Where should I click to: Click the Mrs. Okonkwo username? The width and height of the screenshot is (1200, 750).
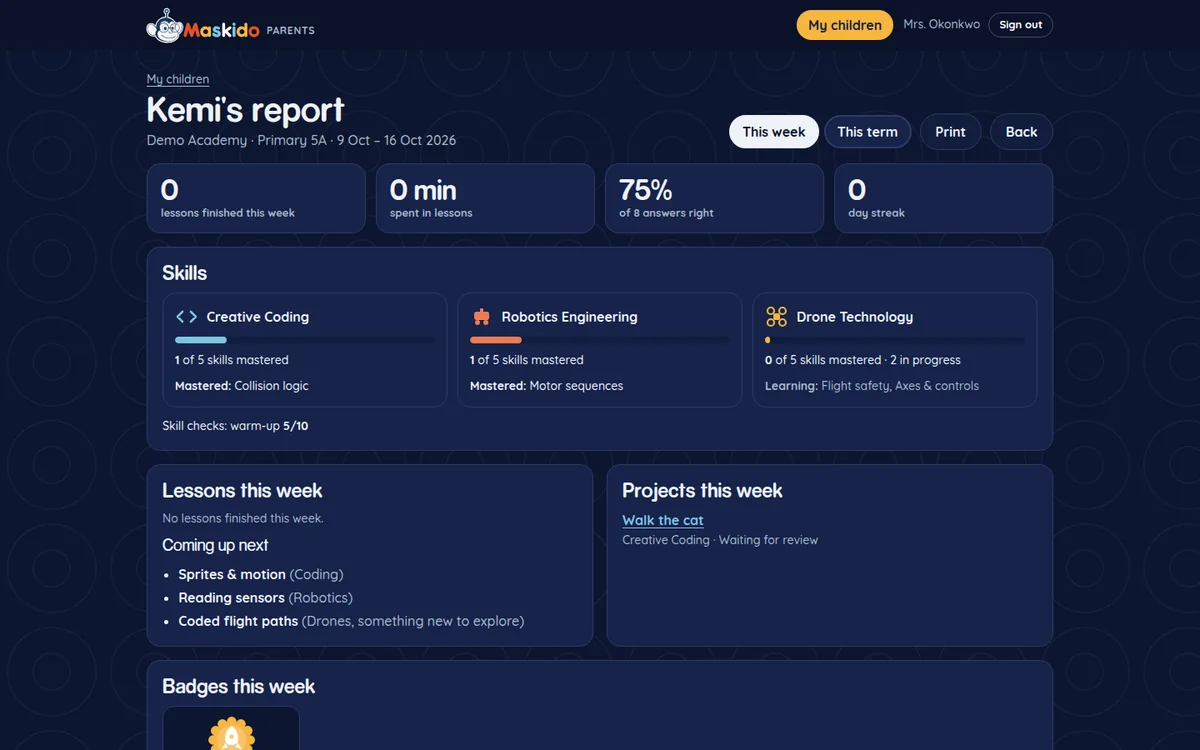(941, 25)
